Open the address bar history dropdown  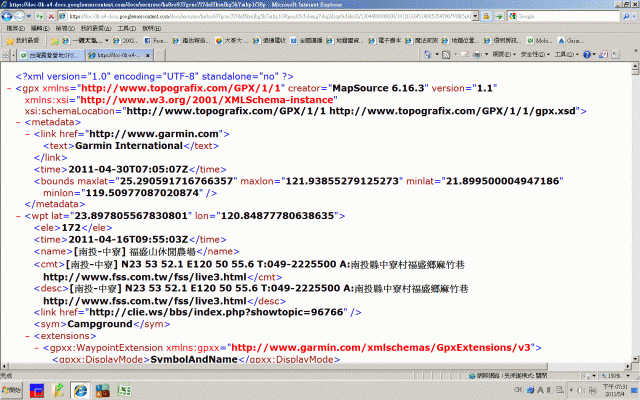476,16
